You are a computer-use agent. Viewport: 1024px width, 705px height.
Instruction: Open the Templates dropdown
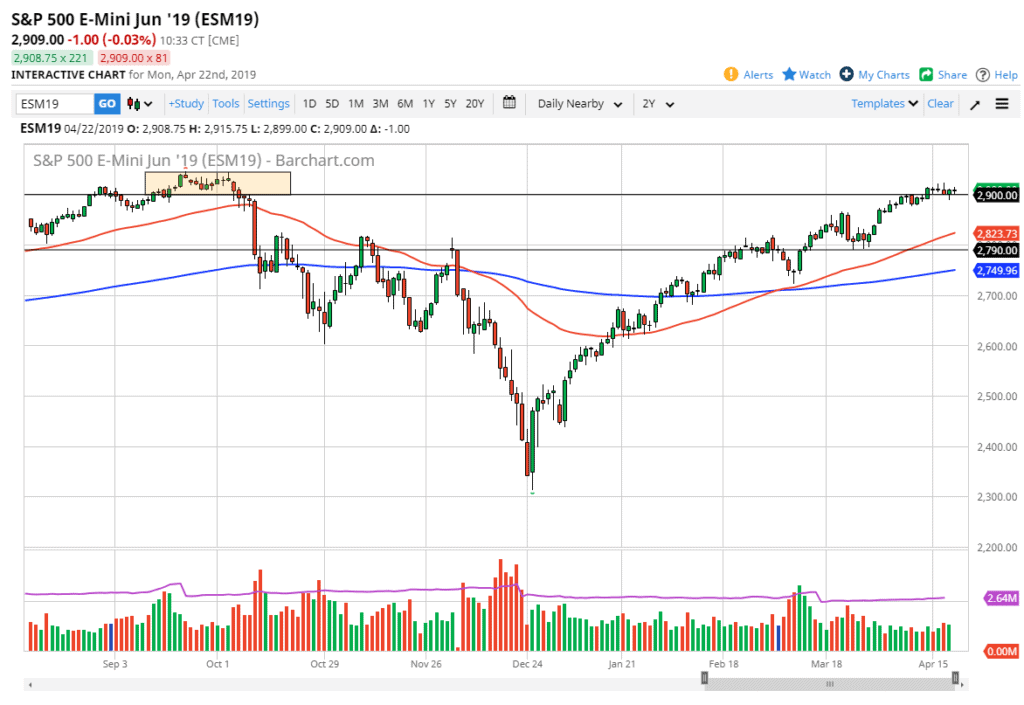[x=885, y=104]
